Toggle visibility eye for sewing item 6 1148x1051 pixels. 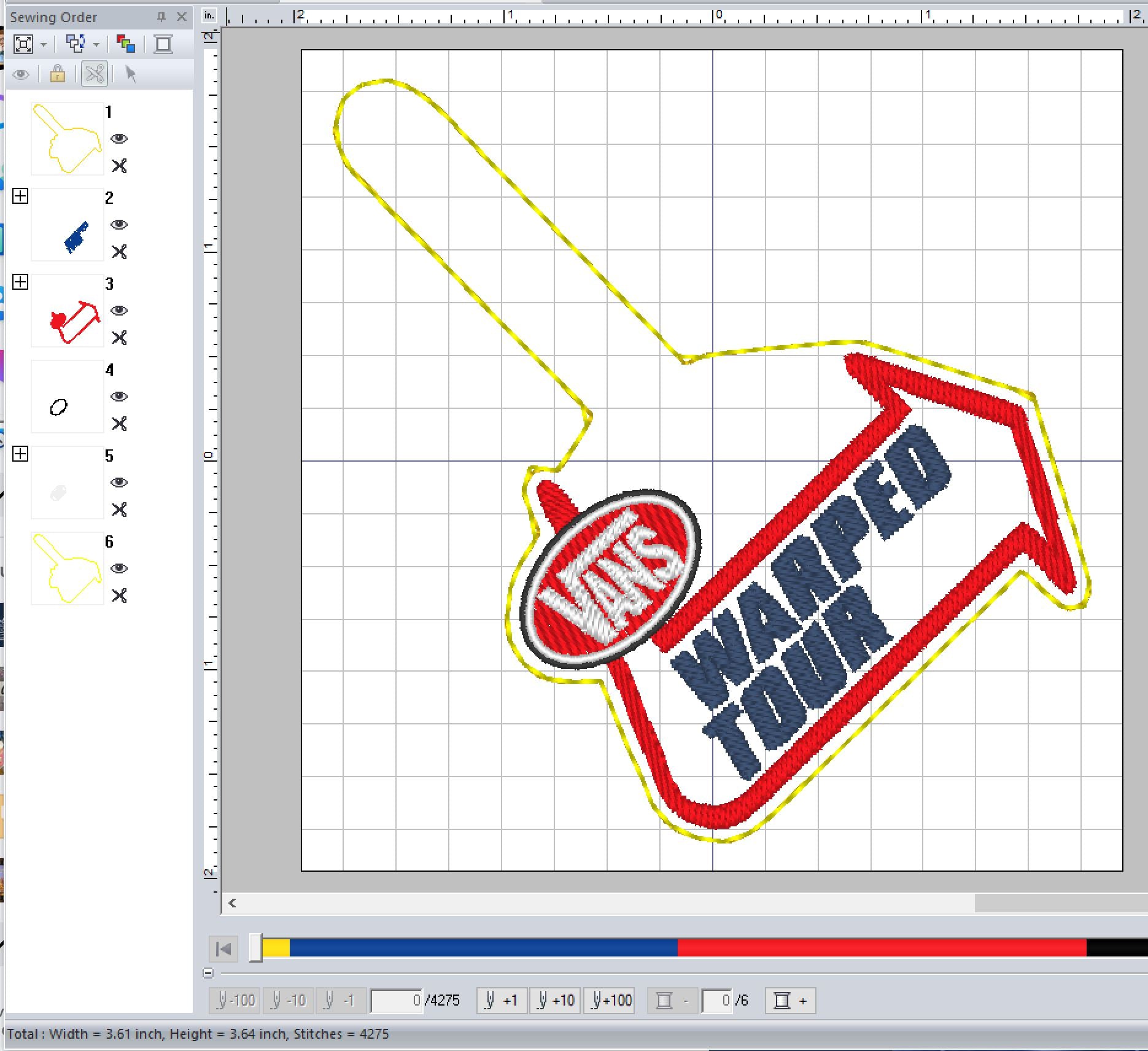(x=119, y=568)
